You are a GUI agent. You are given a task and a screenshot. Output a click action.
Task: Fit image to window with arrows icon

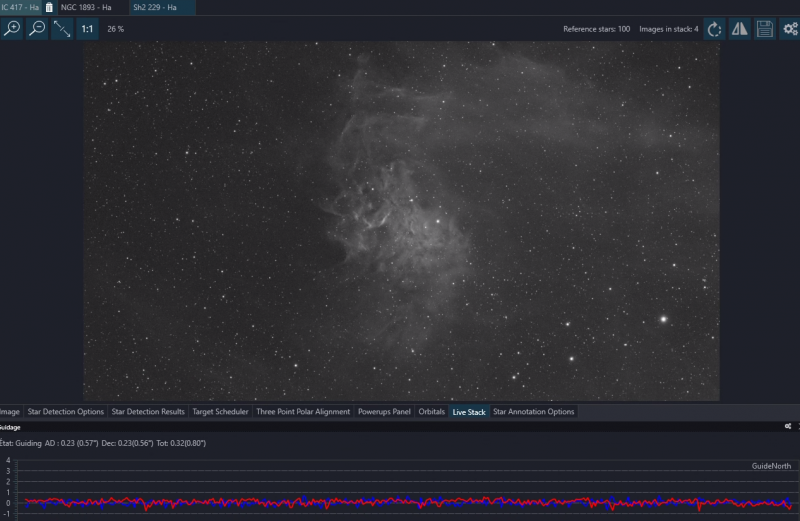click(62, 29)
